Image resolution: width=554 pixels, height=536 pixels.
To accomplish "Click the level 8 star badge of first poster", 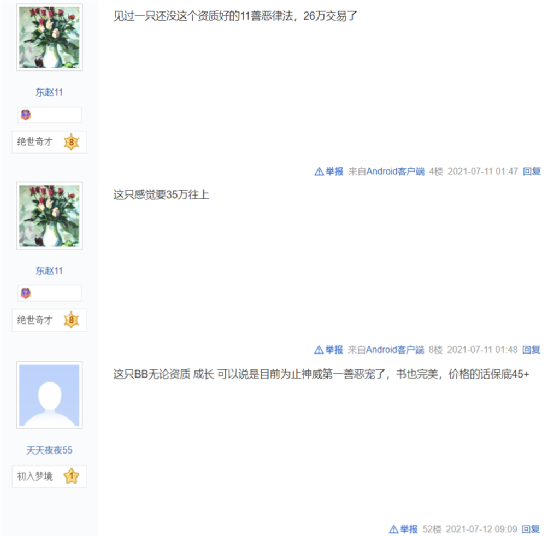I will [71, 142].
